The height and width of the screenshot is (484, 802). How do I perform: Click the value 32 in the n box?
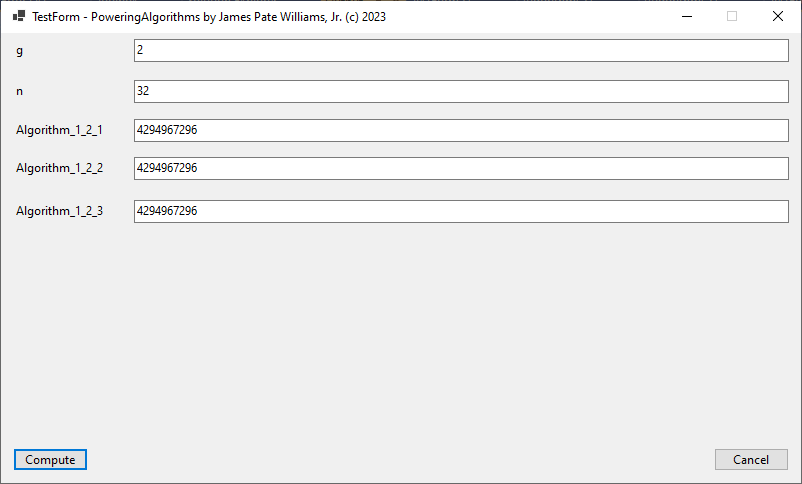143,91
